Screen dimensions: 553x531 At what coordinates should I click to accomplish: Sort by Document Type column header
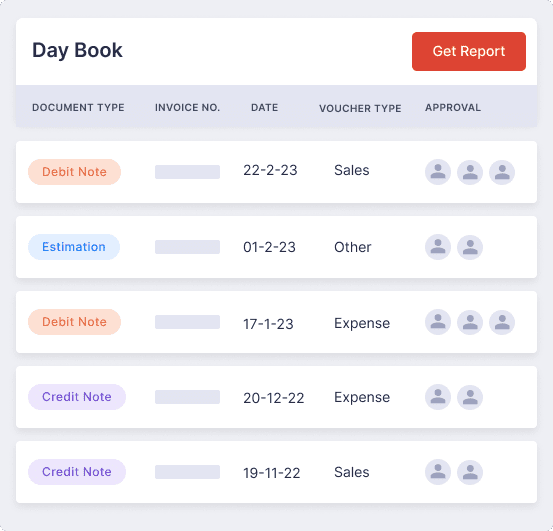pos(78,108)
